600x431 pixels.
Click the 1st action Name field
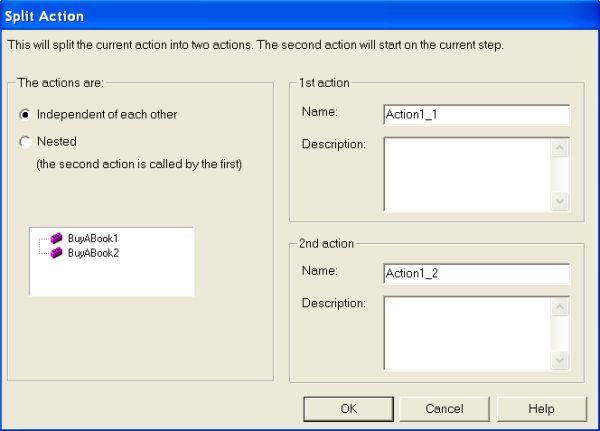(475, 114)
